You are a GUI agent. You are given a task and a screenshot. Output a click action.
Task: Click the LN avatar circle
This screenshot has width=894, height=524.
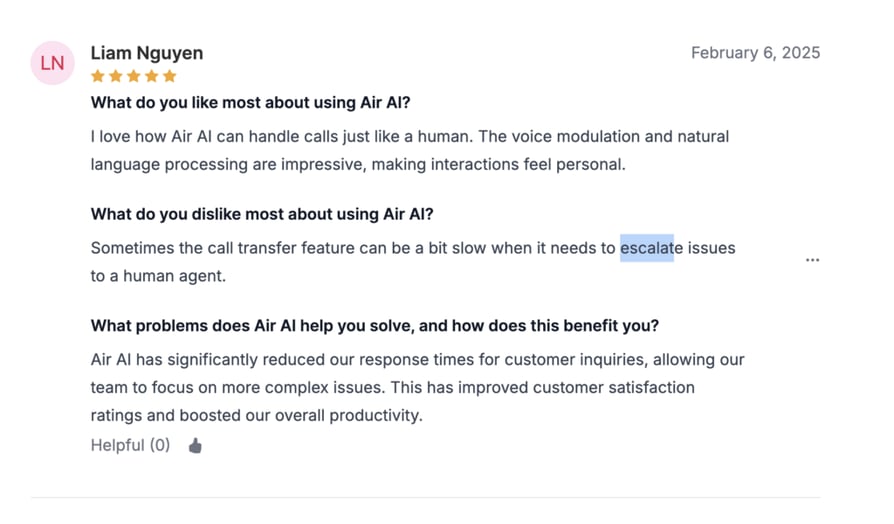tap(52, 63)
